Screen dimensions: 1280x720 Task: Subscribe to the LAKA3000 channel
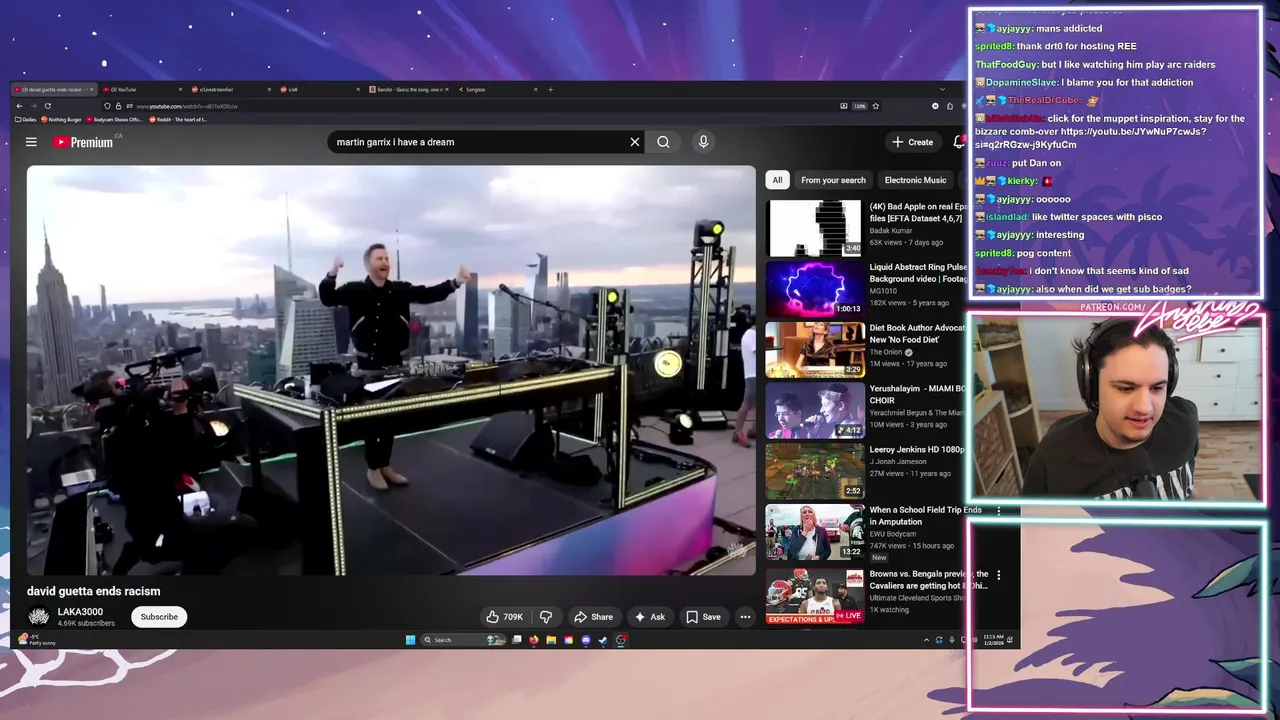159,617
